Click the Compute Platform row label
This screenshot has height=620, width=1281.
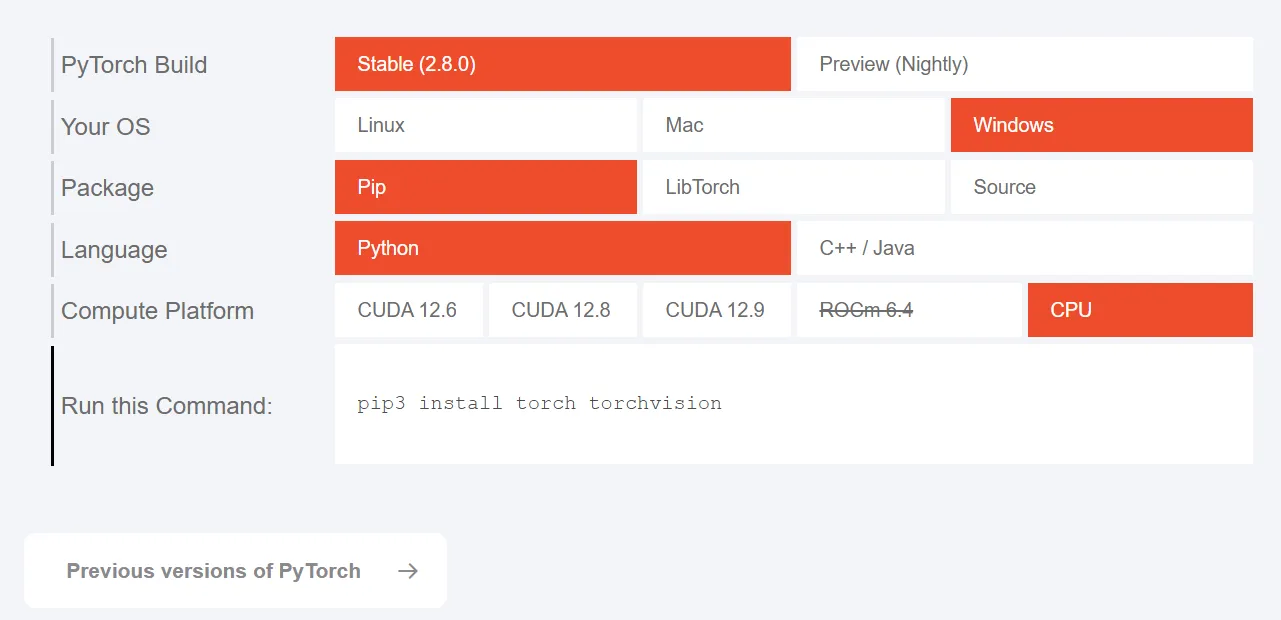pyautogui.click(x=157, y=311)
